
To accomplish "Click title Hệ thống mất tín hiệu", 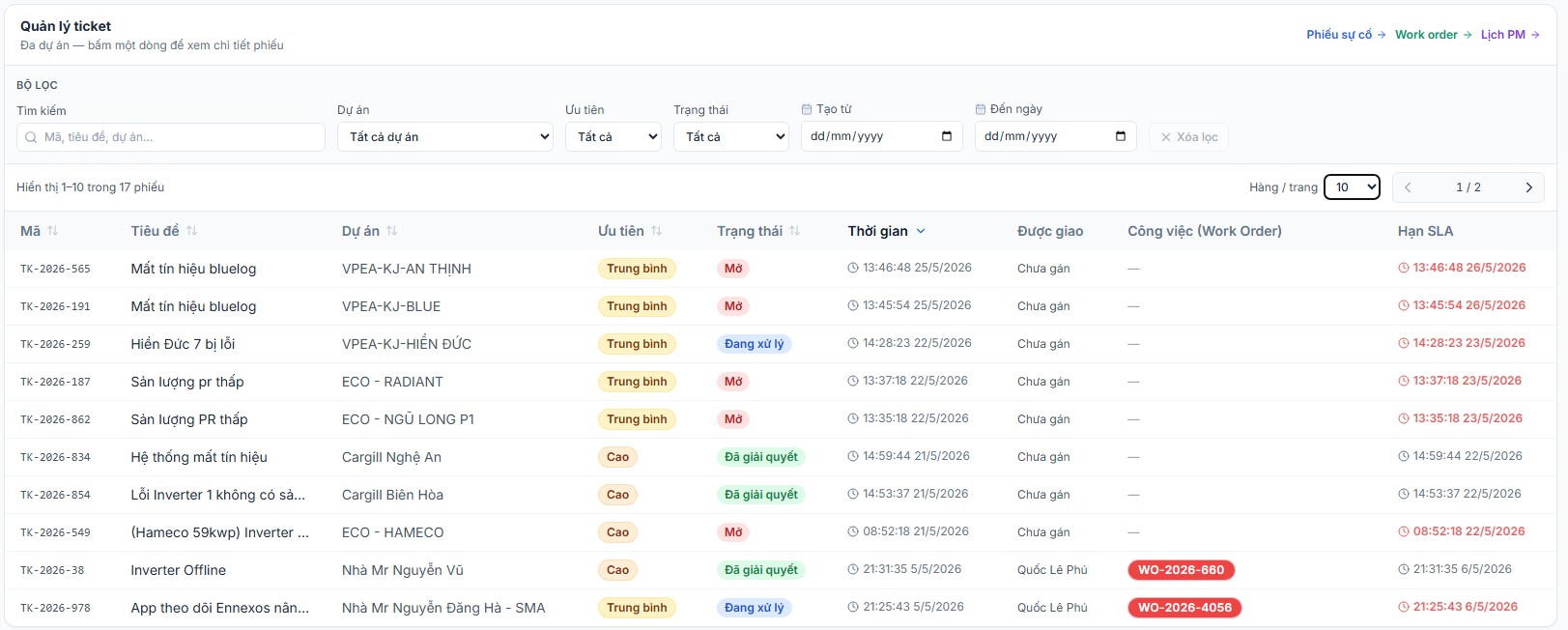I will click(199, 457).
